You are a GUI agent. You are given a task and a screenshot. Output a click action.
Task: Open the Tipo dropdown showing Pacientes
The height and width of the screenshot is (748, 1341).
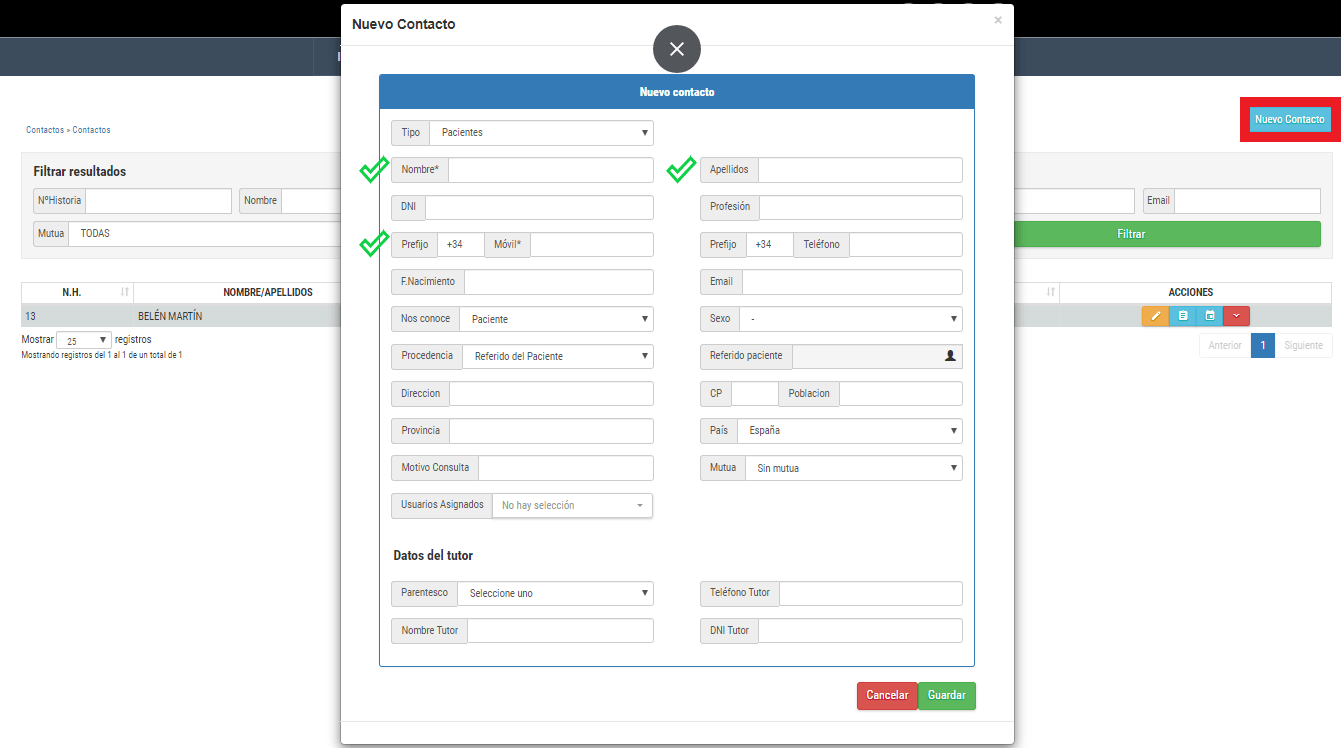tap(541, 133)
